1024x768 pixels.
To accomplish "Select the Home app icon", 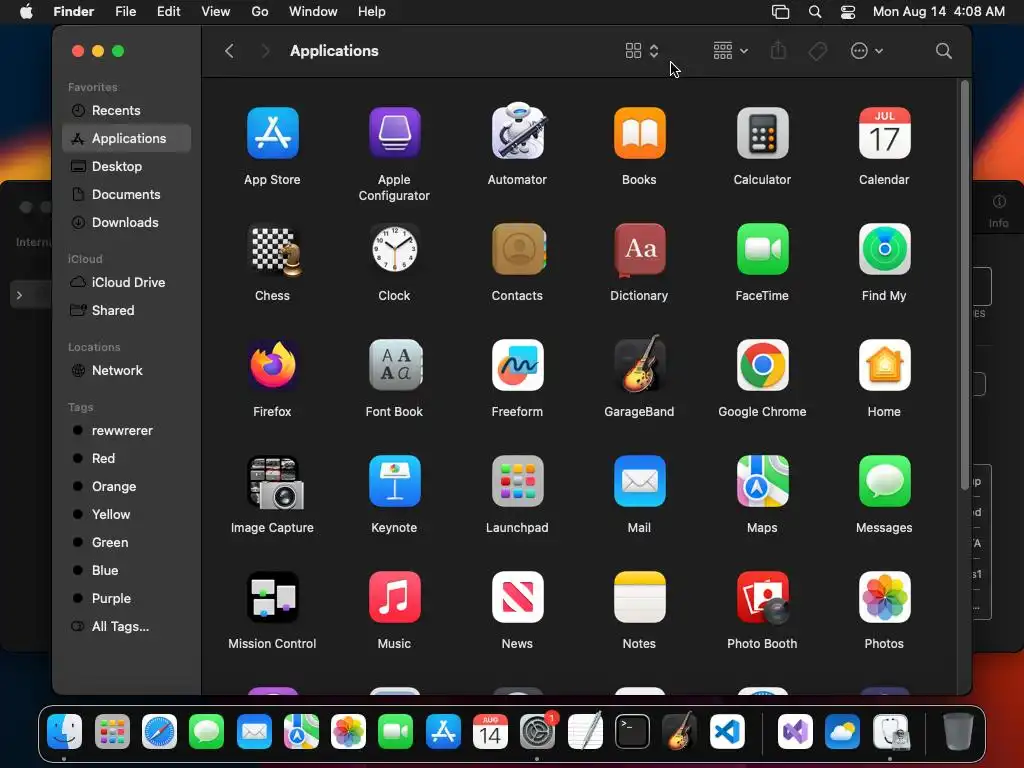I will [884, 364].
